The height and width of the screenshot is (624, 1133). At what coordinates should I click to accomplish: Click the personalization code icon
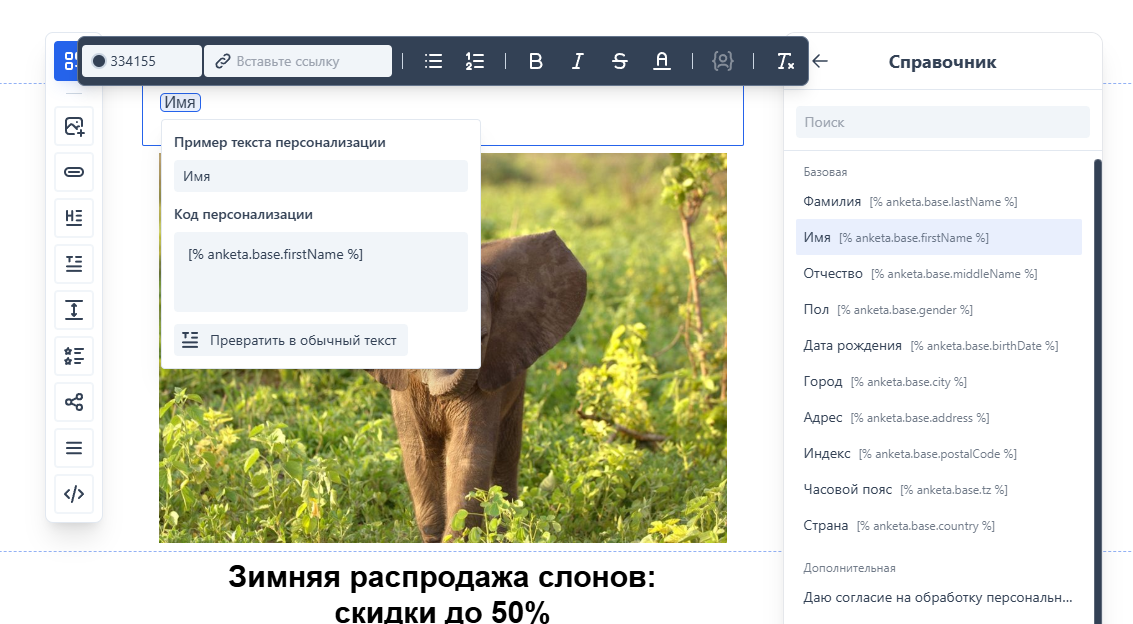[723, 61]
